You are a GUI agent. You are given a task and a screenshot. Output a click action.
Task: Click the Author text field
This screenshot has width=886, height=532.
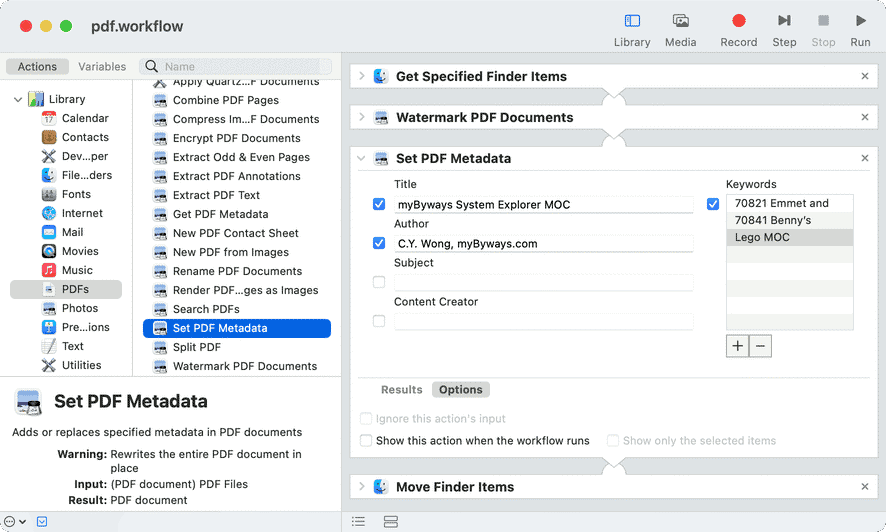tap(544, 243)
